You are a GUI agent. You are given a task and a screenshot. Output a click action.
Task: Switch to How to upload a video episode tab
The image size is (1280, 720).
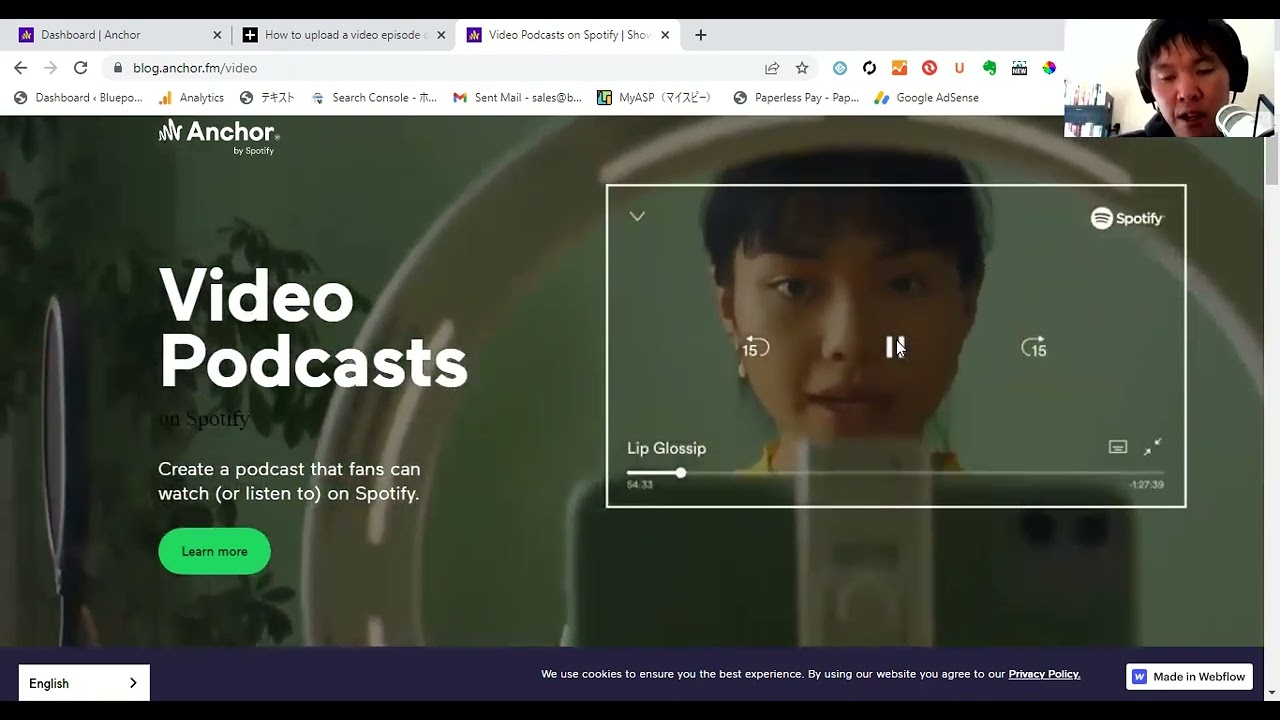pos(346,35)
